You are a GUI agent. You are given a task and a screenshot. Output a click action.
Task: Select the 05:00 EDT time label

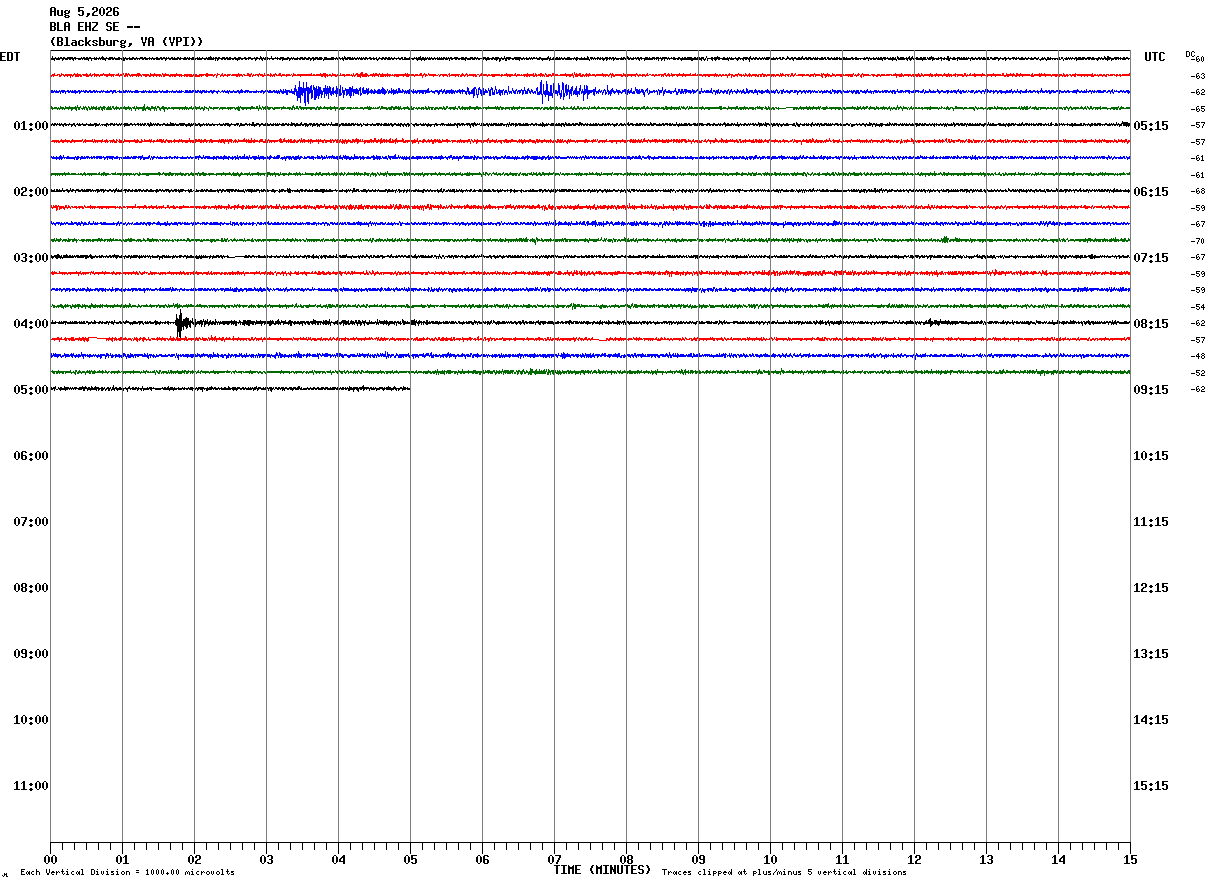31,390
